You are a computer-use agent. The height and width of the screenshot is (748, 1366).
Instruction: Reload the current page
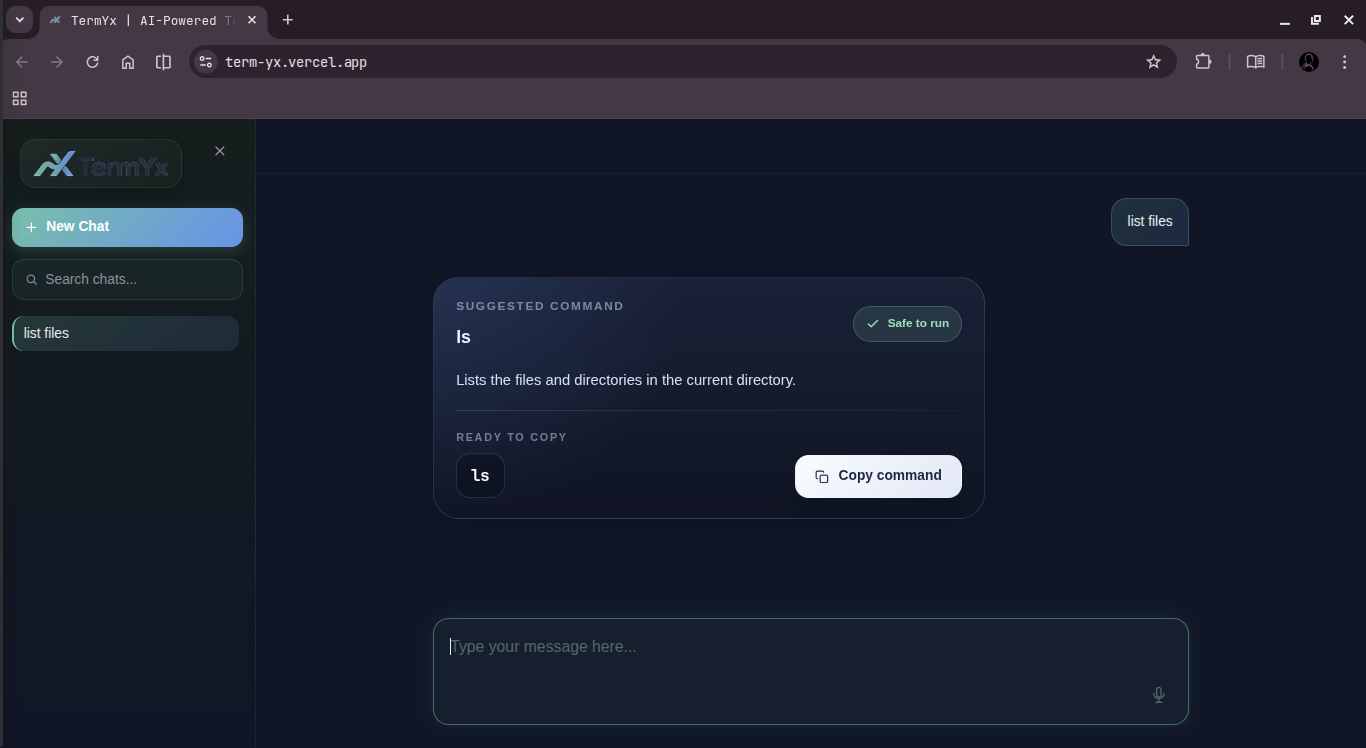click(92, 62)
